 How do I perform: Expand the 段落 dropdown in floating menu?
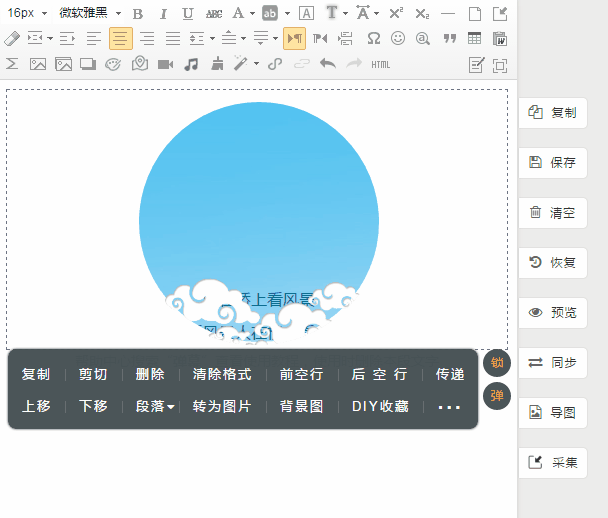(x=155, y=406)
